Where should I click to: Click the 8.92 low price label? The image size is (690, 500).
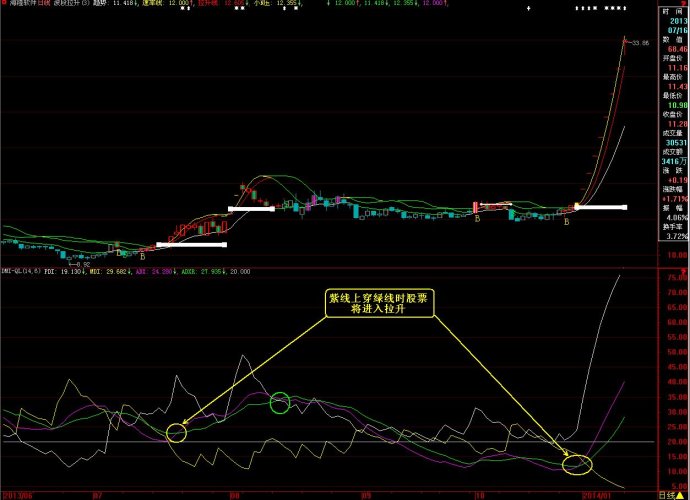pyautogui.click(x=83, y=265)
